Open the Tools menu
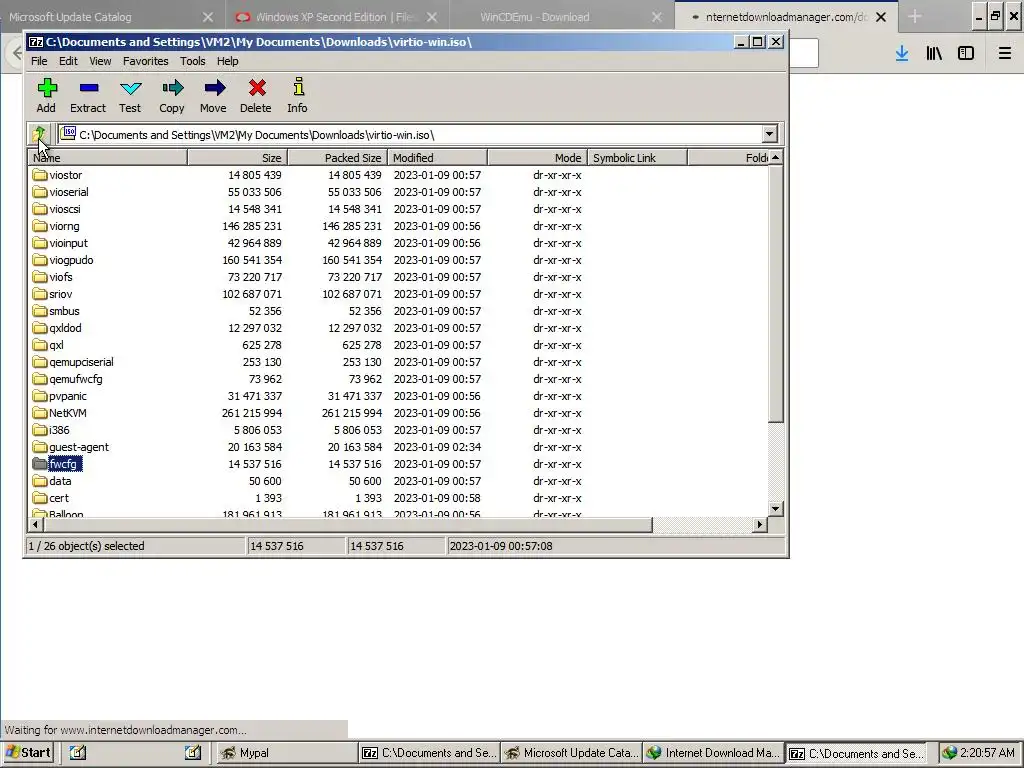 (x=193, y=61)
